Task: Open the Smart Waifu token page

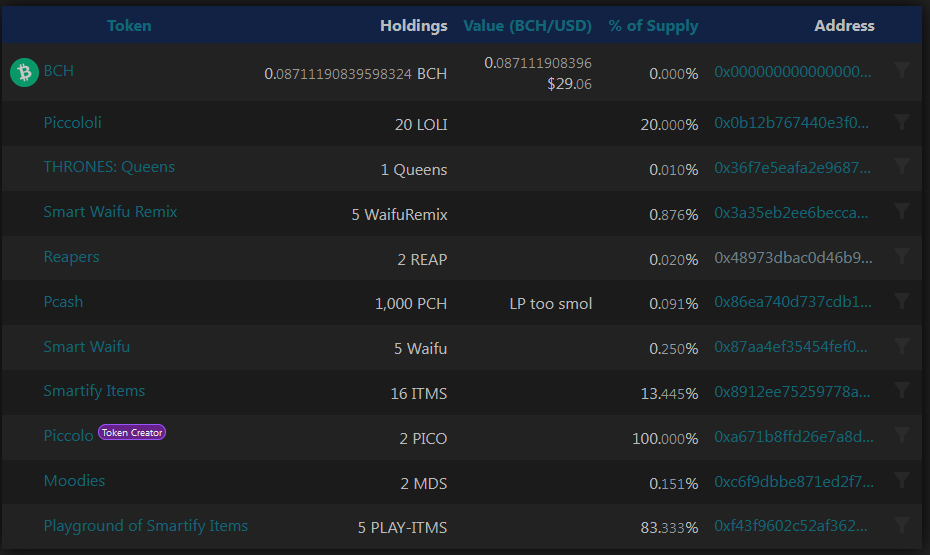Action: point(87,346)
